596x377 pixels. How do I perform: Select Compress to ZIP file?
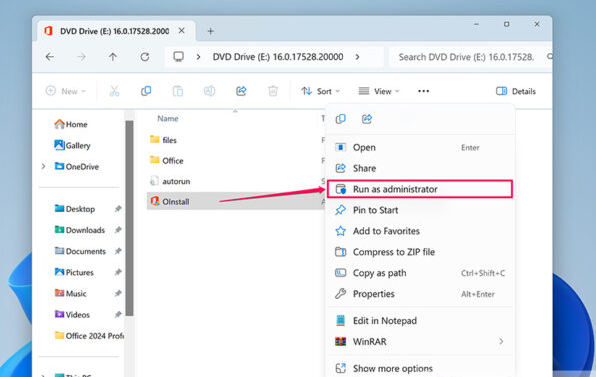click(420, 252)
